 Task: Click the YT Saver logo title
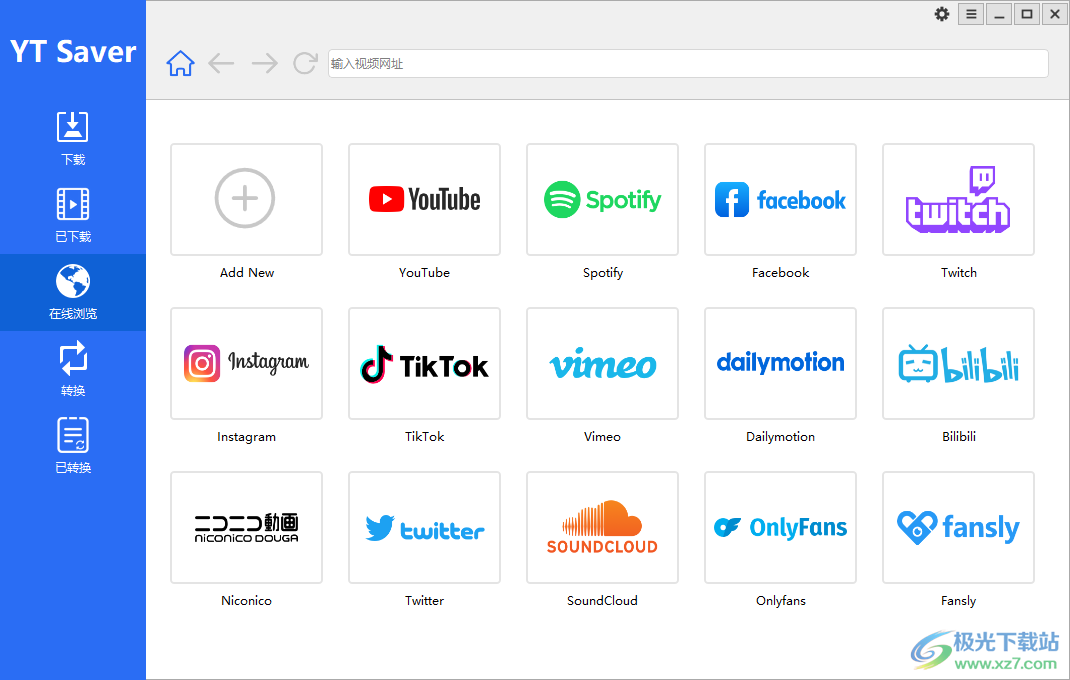click(73, 52)
